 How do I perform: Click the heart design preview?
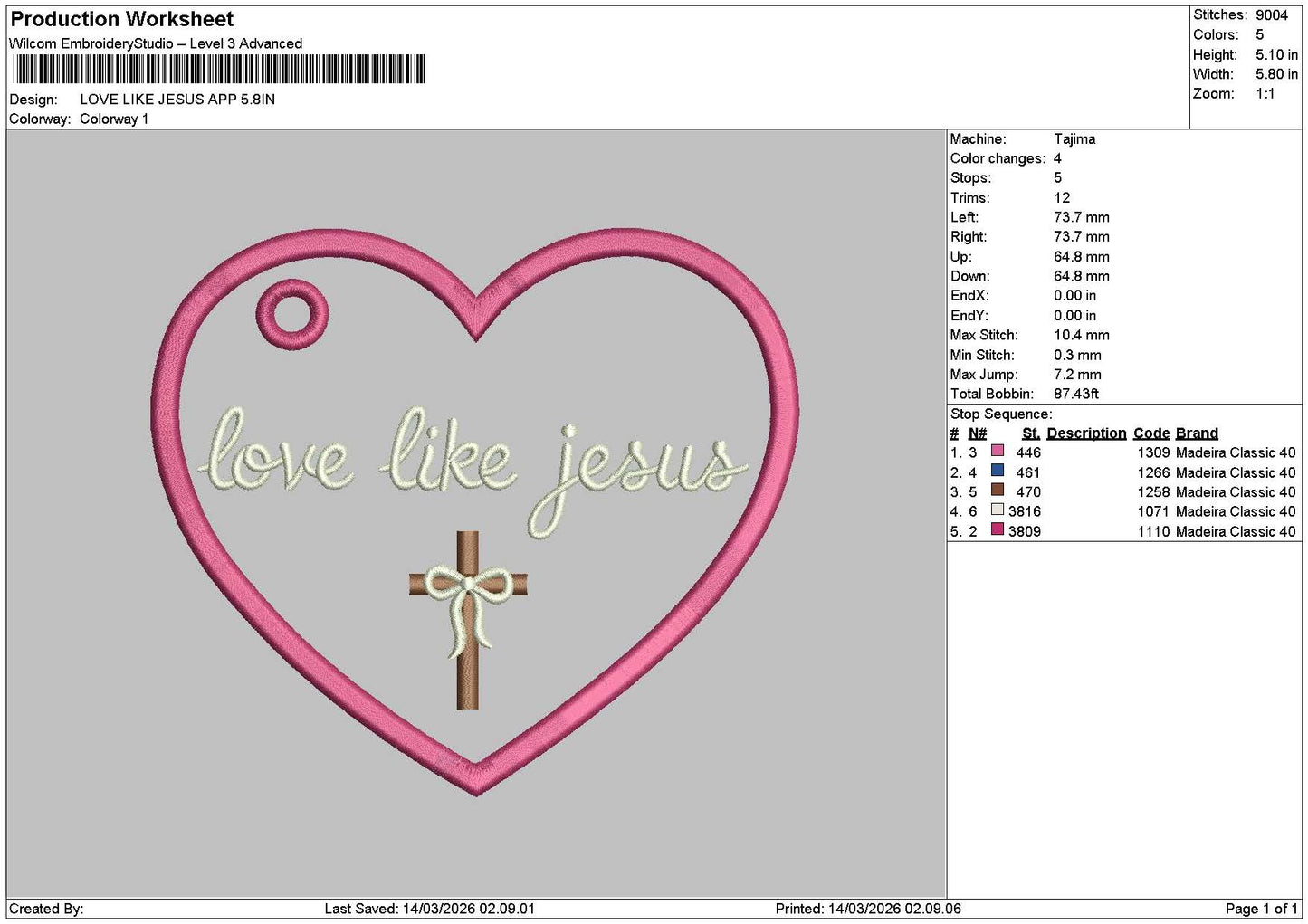point(475,511)
